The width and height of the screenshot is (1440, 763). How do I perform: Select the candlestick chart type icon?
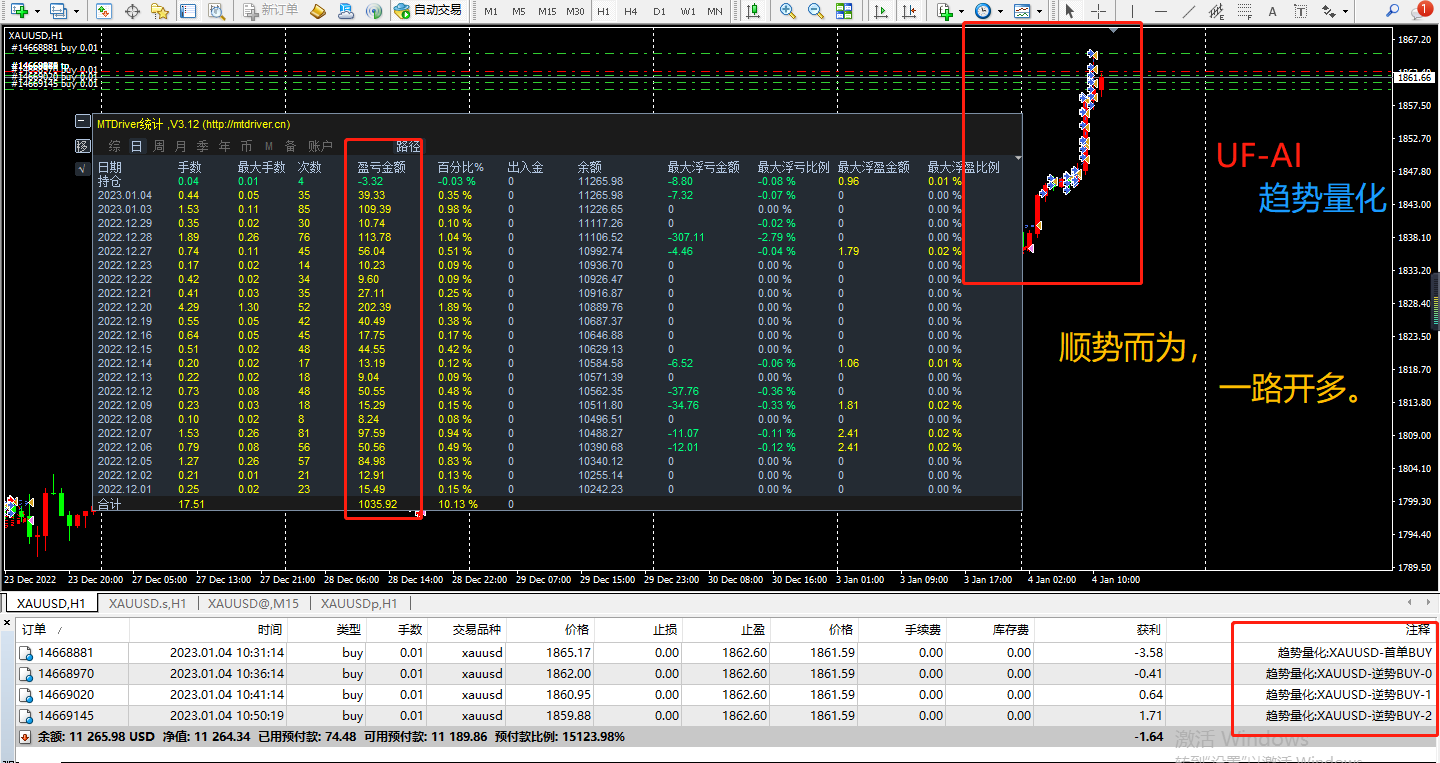752,11
